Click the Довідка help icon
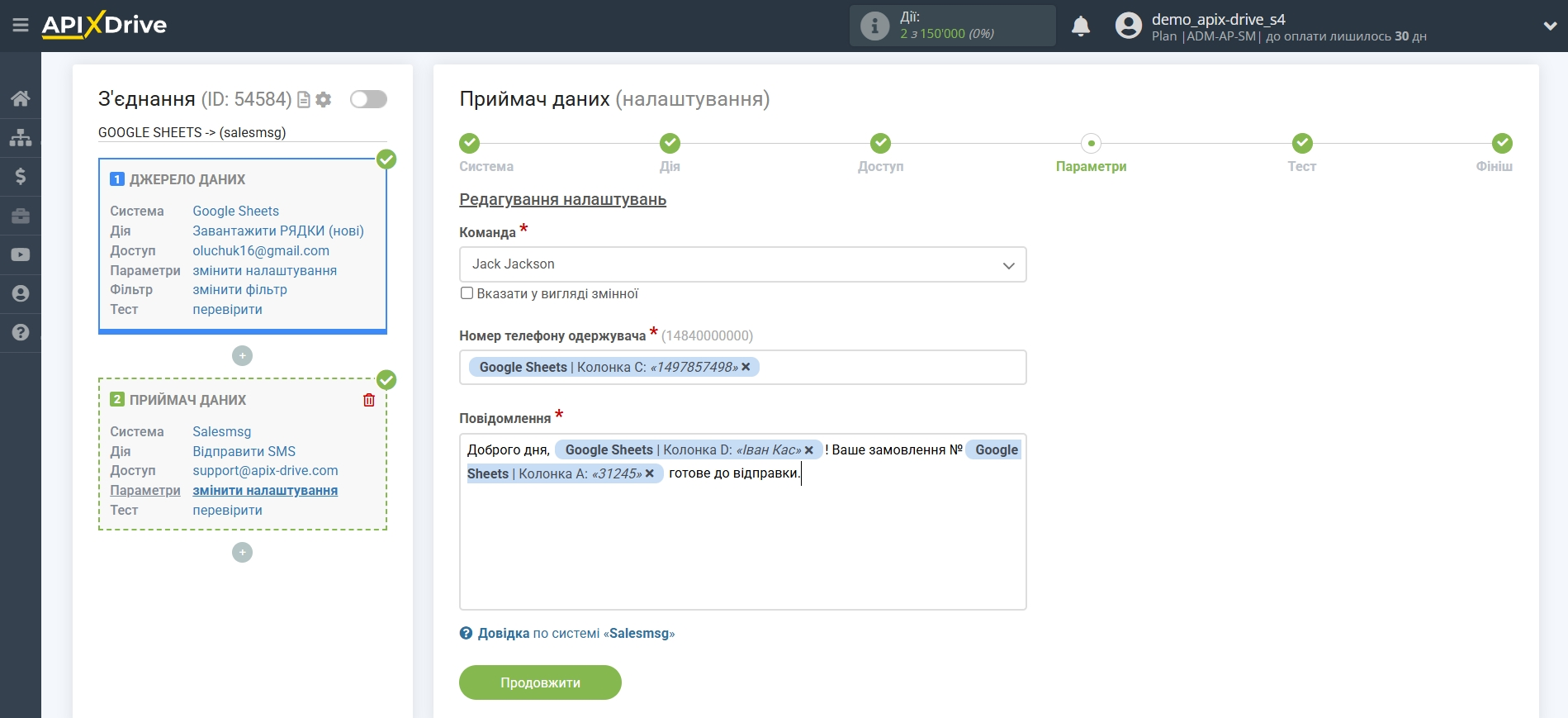 pyautogui.click(x=466, y=634)
